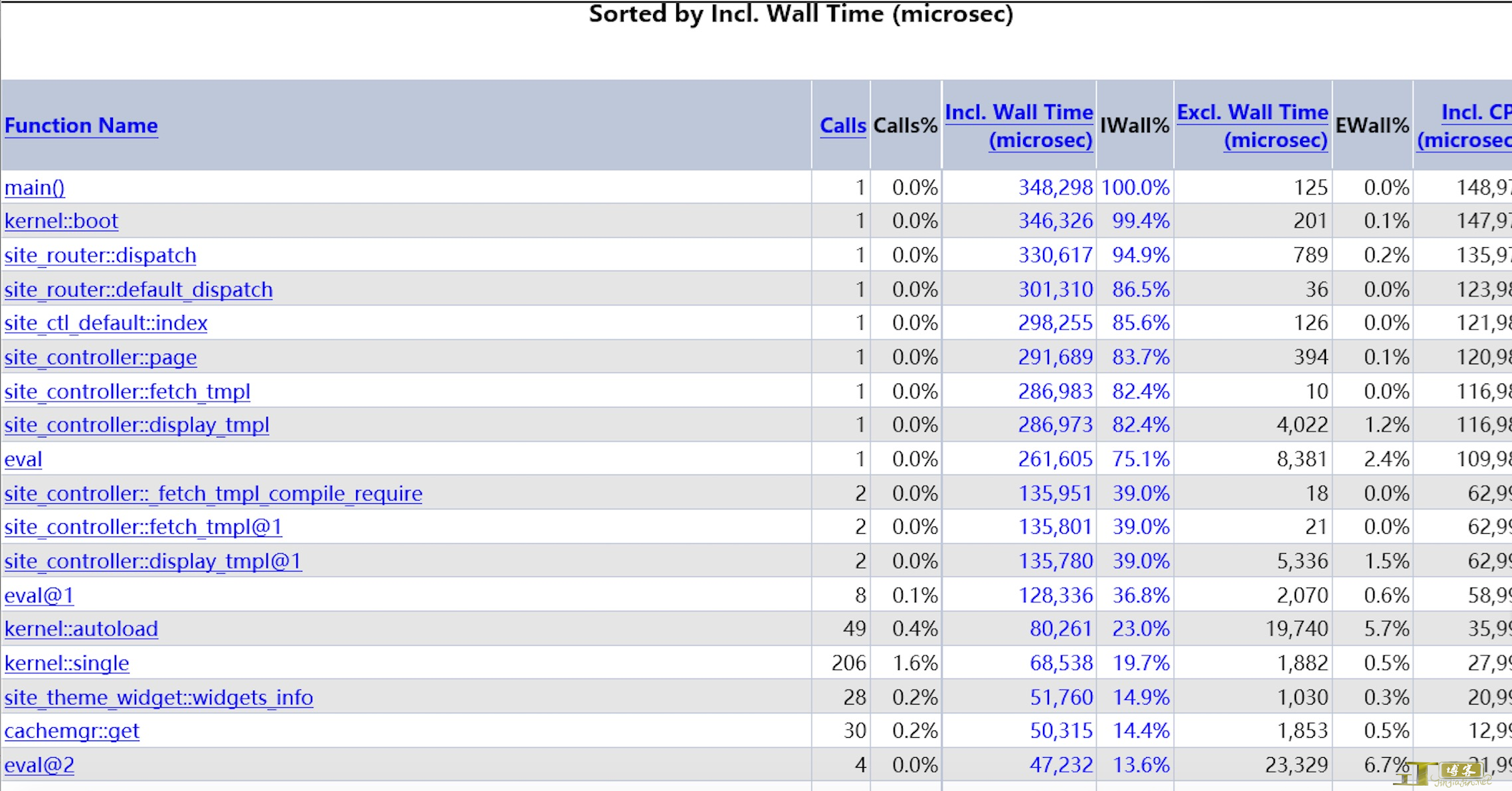Open eval@1 function link
The image size is (1512, 791).
pos(39,596)
